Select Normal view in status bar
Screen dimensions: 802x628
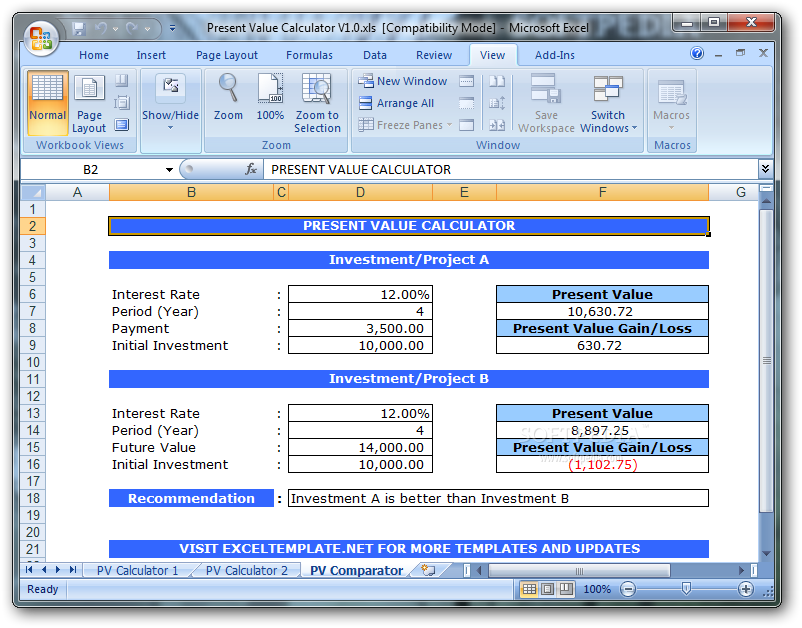[529, 589]
